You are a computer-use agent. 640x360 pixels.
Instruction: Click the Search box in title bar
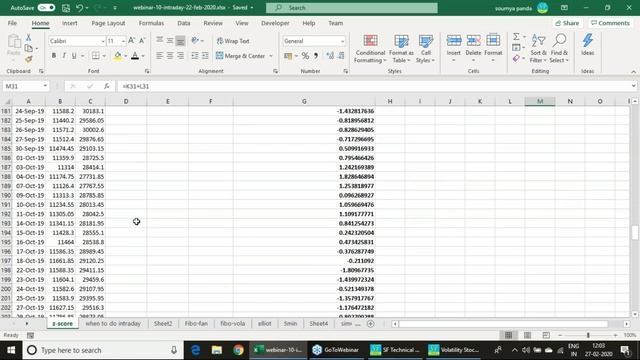click(351, 8)
